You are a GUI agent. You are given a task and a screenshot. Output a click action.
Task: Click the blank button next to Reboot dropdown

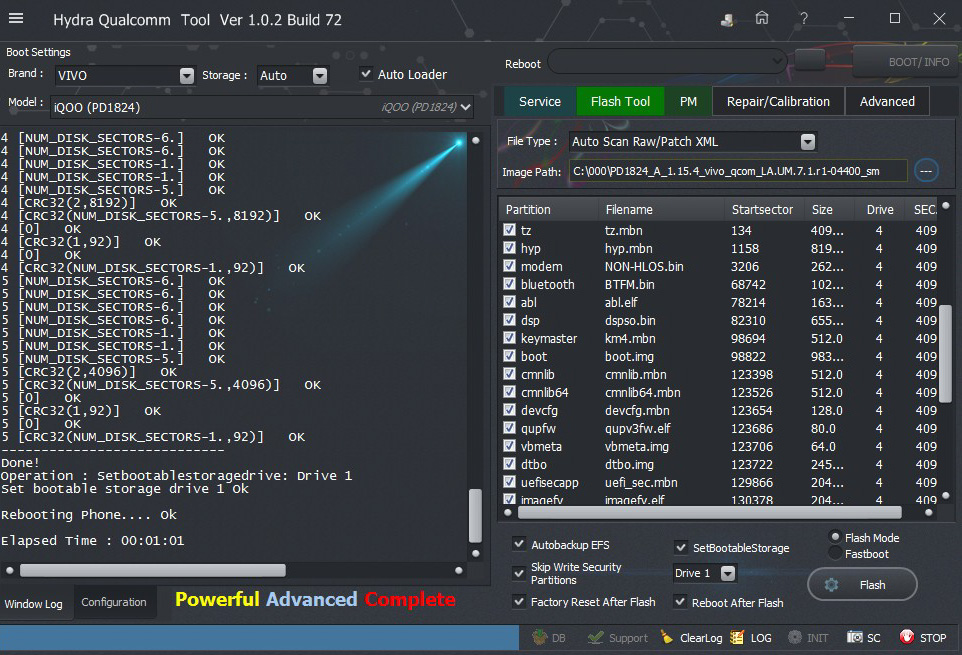pyautogui.click(x=810, y=60)
